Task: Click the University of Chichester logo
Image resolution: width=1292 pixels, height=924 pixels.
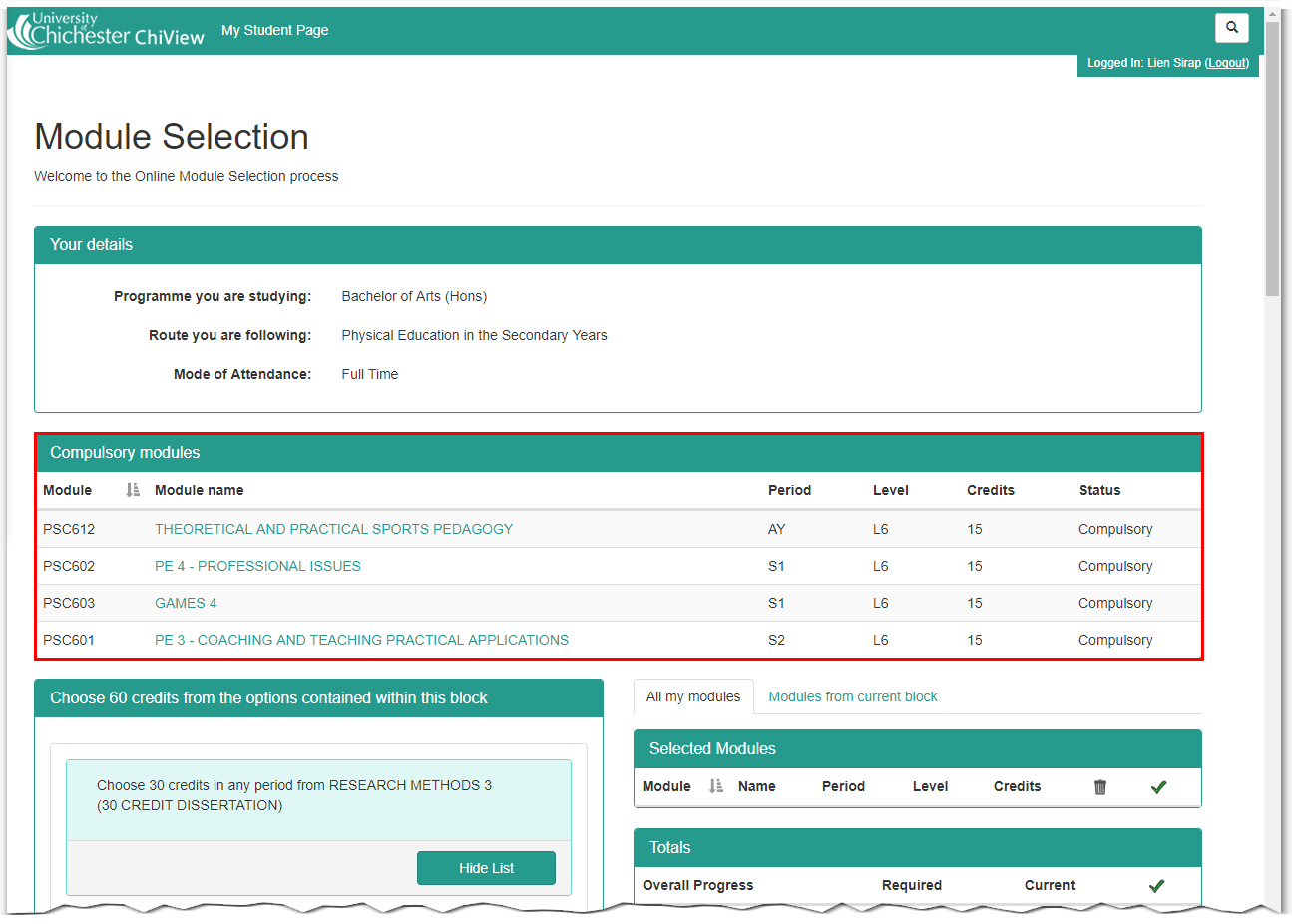Action: (105, 31)
